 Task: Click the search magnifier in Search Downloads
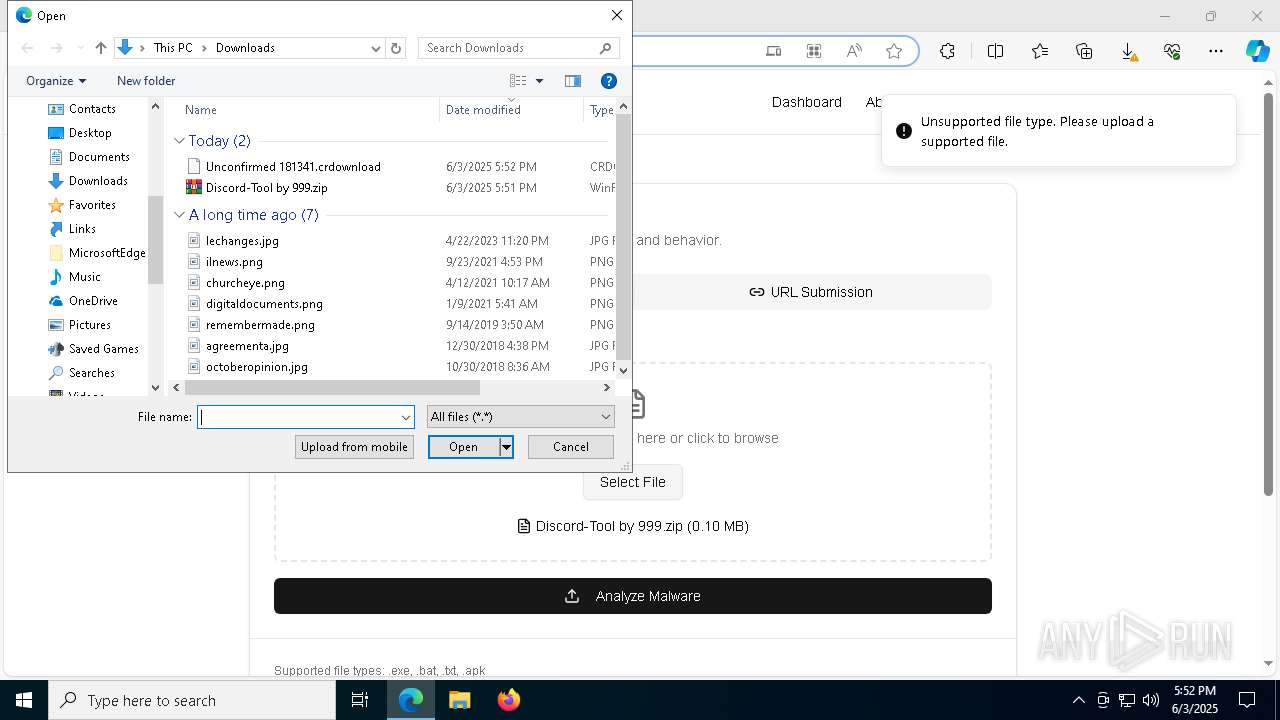coord(605,48)
